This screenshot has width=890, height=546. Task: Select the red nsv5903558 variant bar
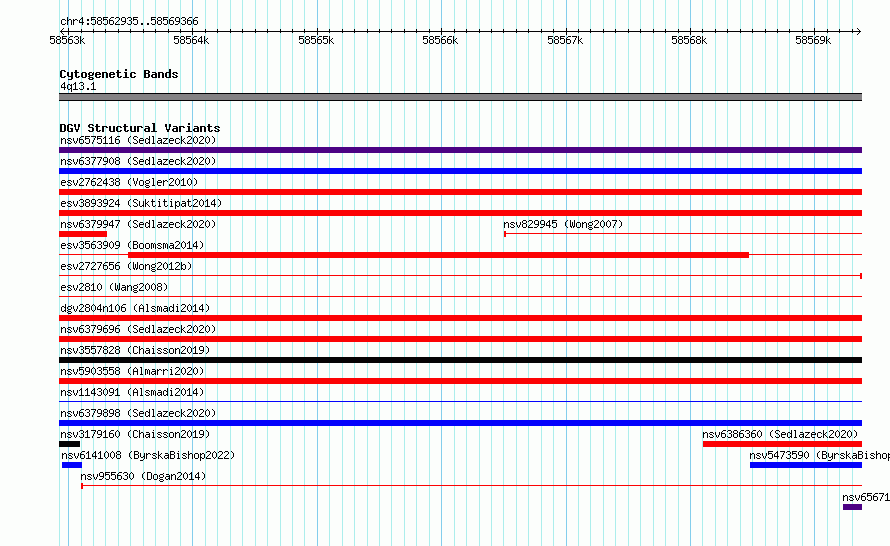[460, 381]
